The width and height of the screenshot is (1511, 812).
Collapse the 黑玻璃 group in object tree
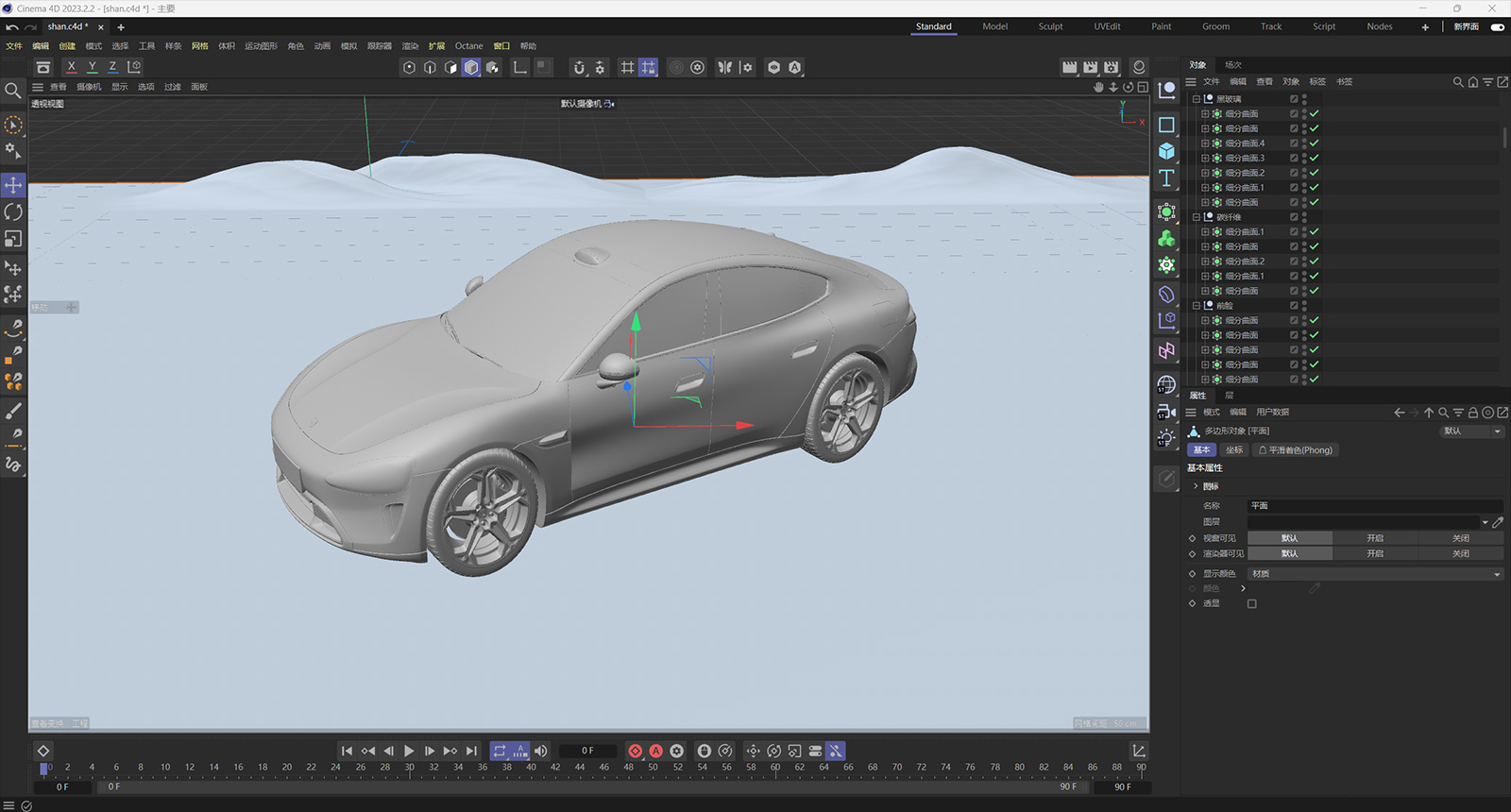(1196, 99)
